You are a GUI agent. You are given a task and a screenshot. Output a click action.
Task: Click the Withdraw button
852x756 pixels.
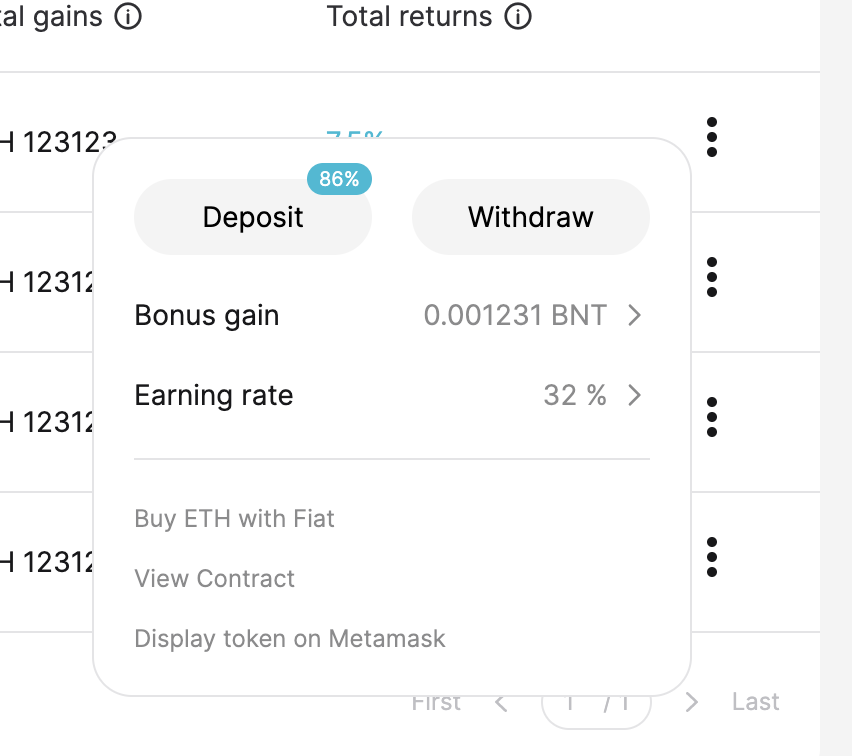[530, 217]
